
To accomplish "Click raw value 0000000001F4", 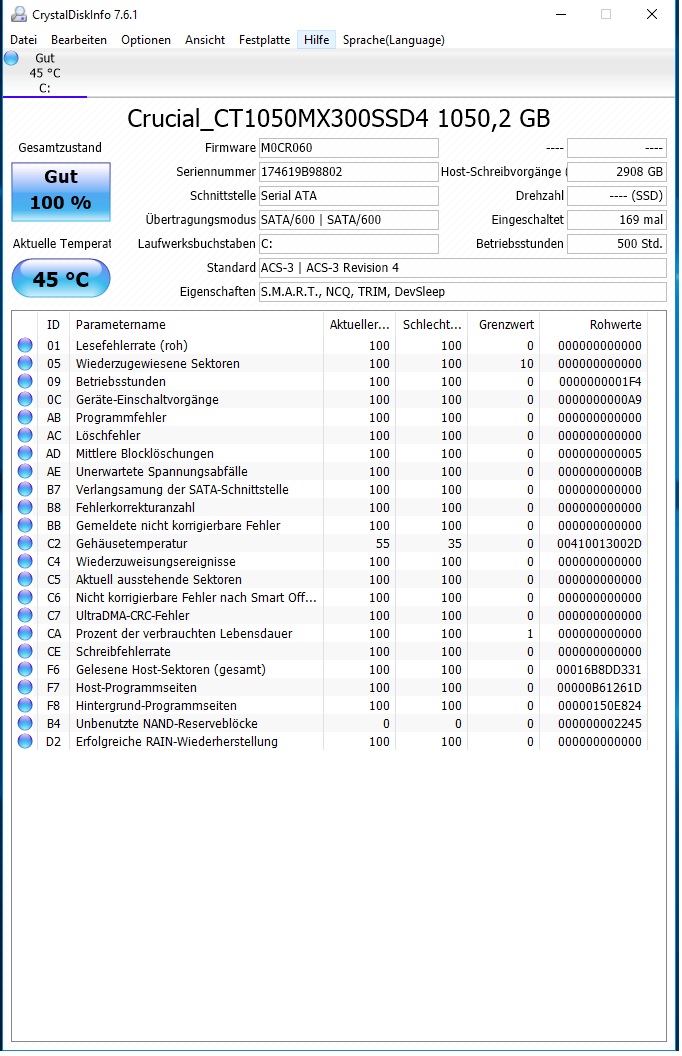I will click(x=599, y=381).
